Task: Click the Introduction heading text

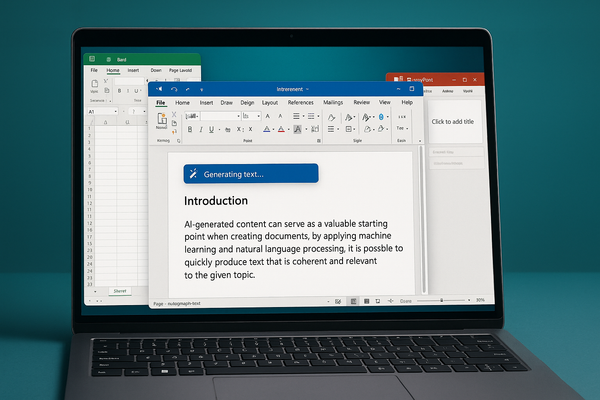Action: [x=216, y=201]
